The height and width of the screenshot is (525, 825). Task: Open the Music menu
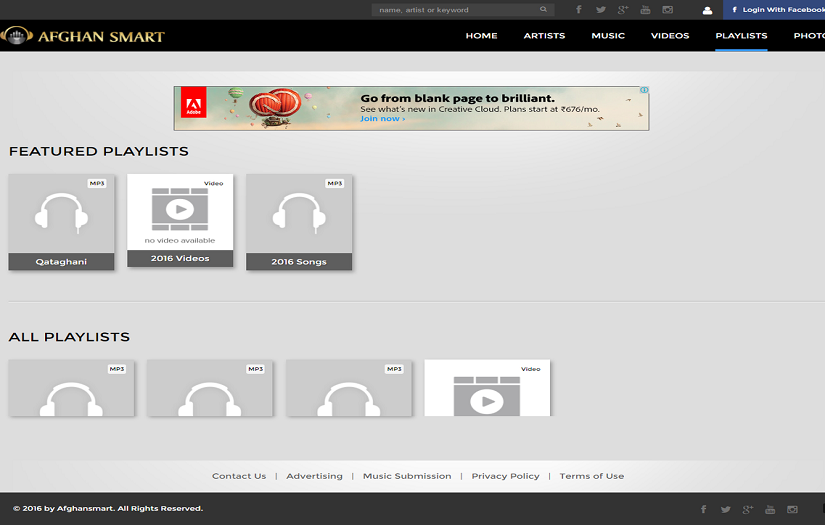pos(608,36)
